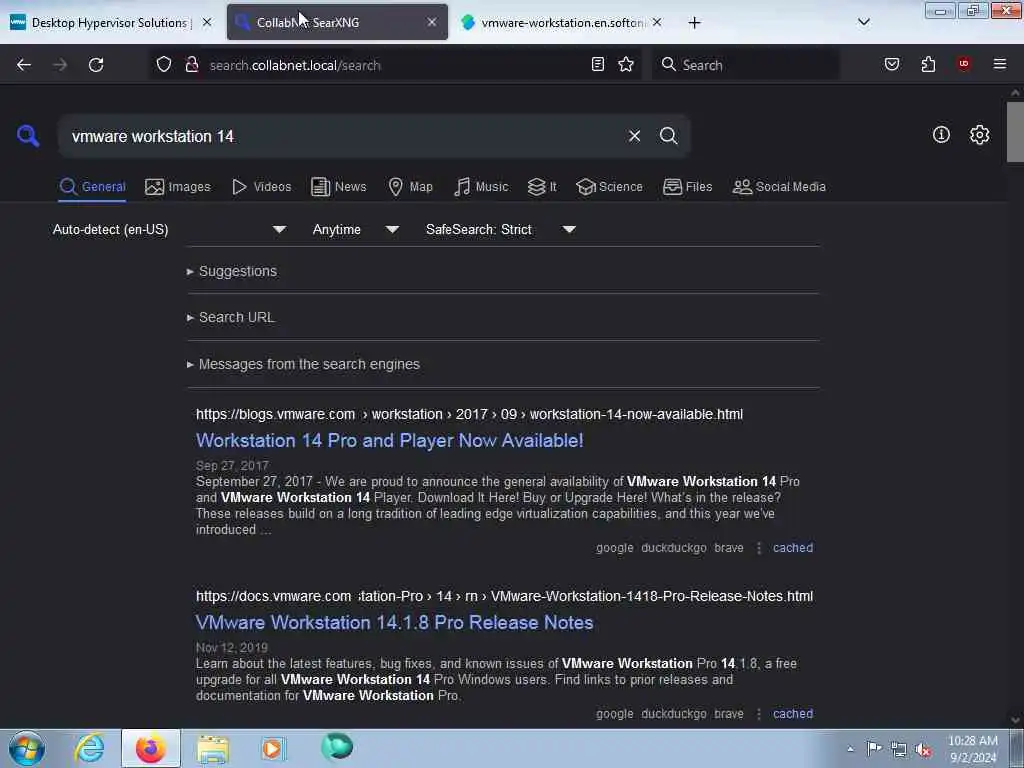Close the Desktop Hypervisor Solutions tab
This screenshot has height=768, width=1024.
207,22
